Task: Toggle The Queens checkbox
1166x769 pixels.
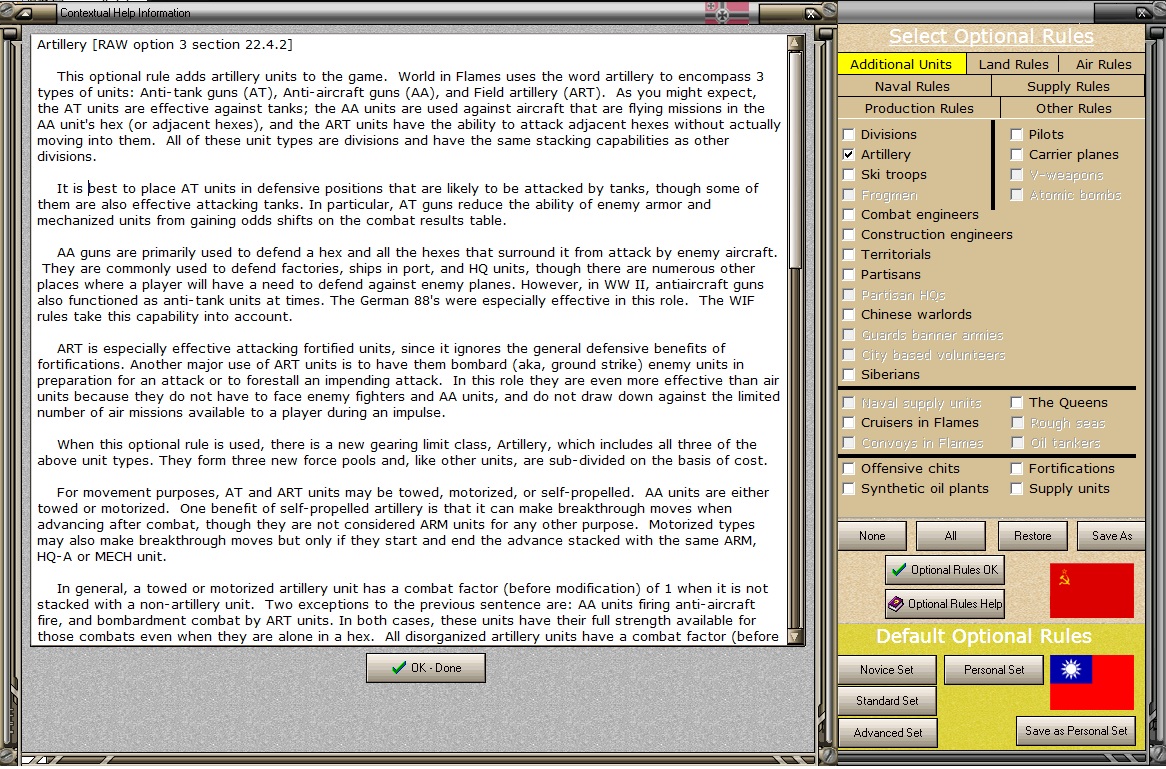Action: tap(1017, 403)
